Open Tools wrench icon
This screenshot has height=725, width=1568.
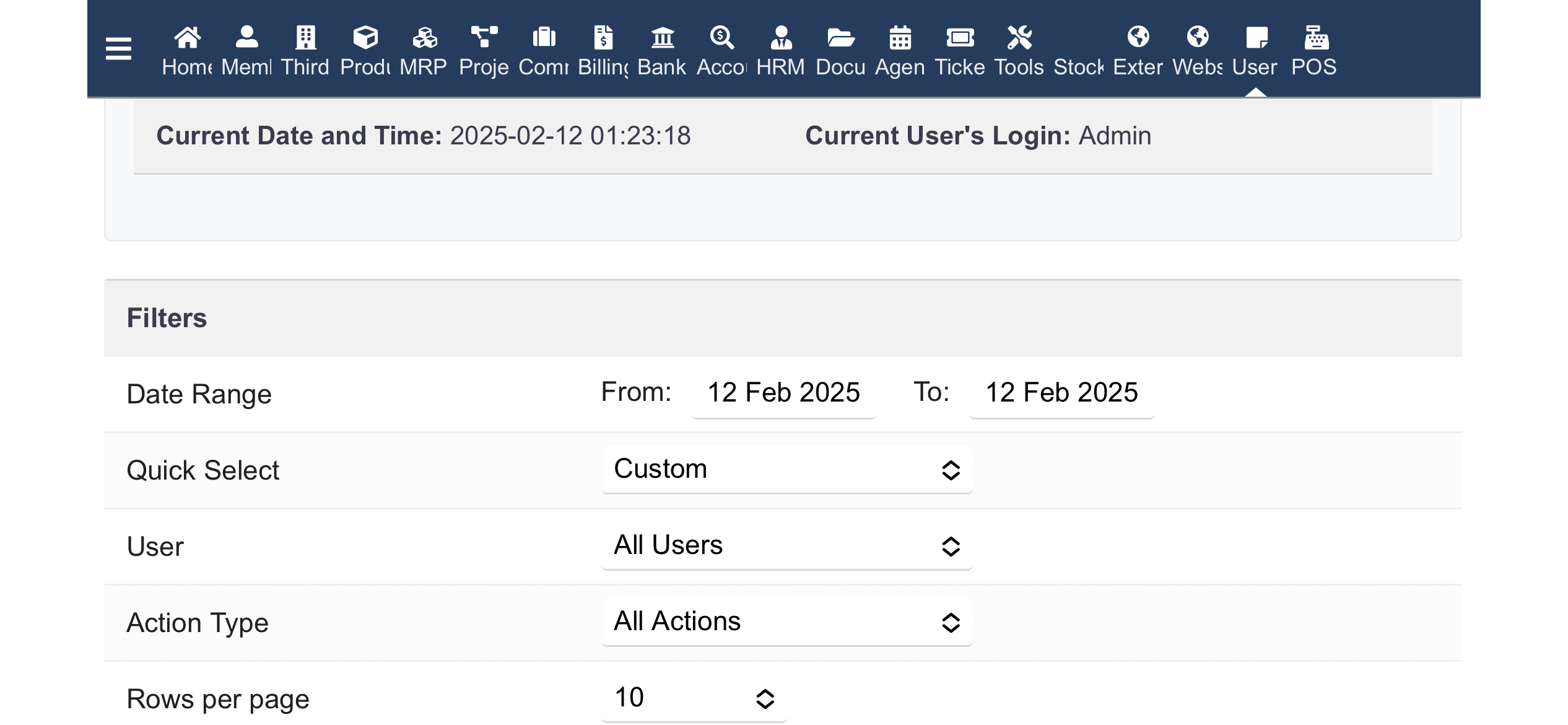click(1019, 38)
